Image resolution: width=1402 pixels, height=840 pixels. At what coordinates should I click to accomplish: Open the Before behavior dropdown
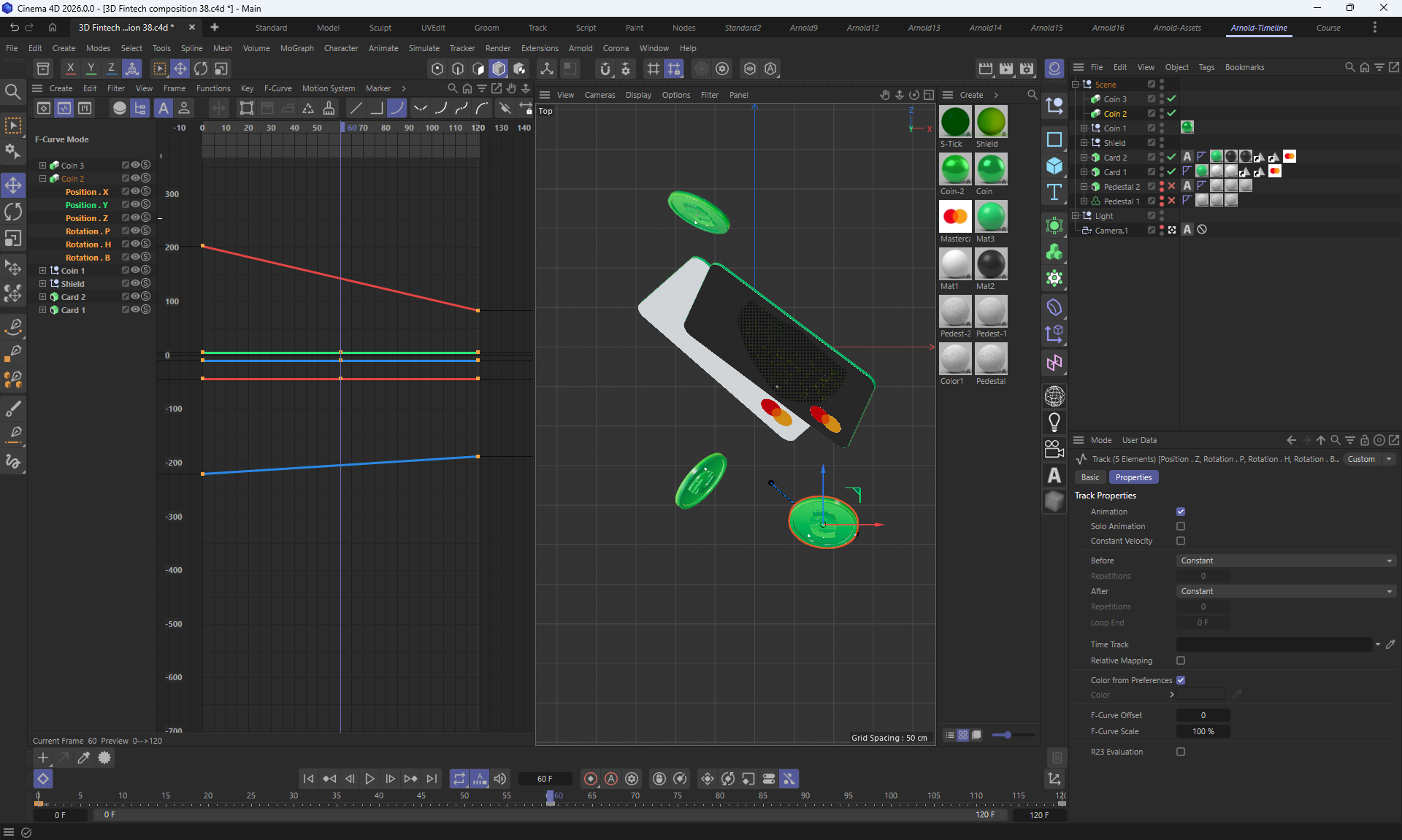(x=1286, y=560)
